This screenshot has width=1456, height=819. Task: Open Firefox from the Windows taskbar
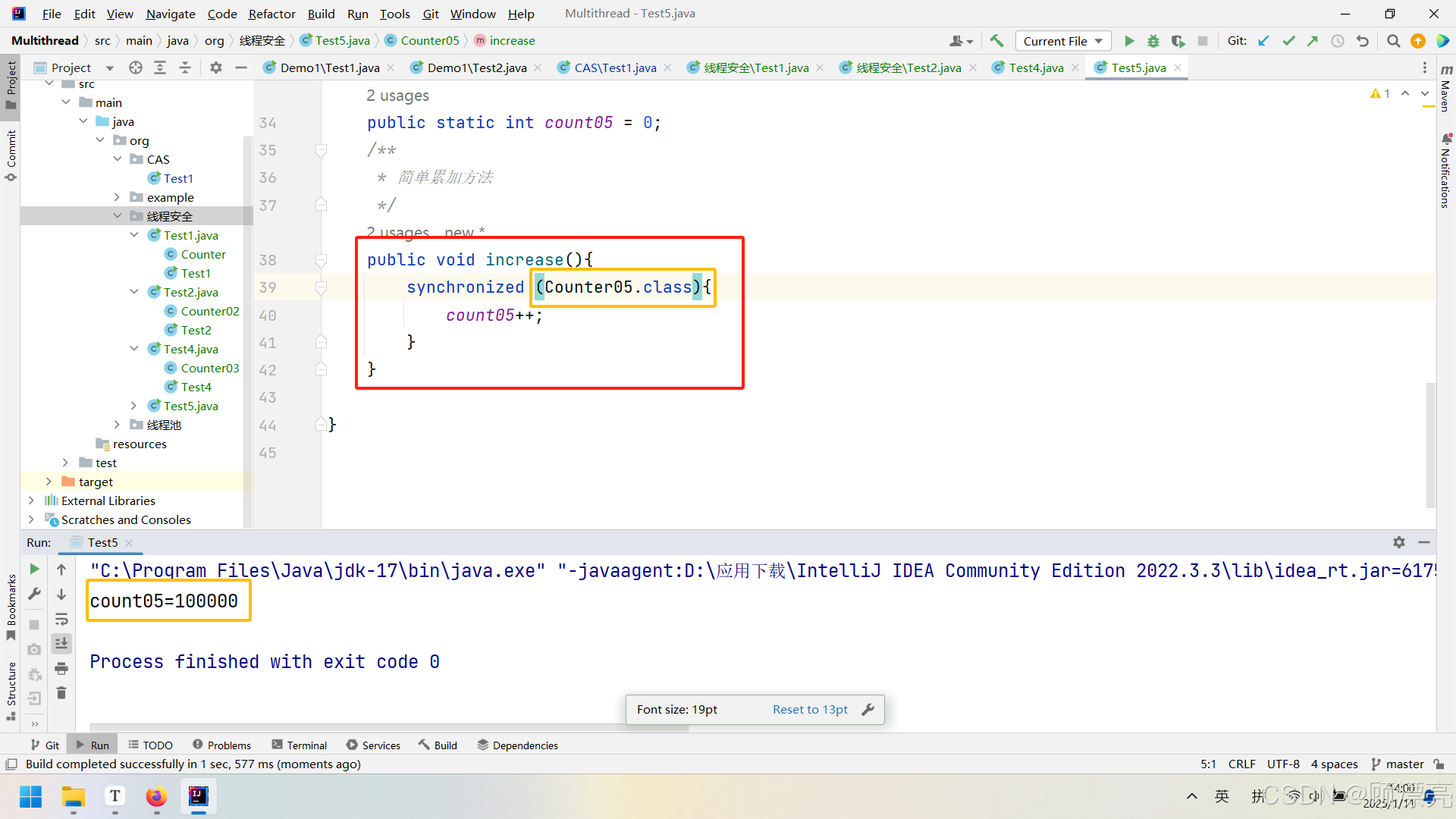(x=156, y=796)
